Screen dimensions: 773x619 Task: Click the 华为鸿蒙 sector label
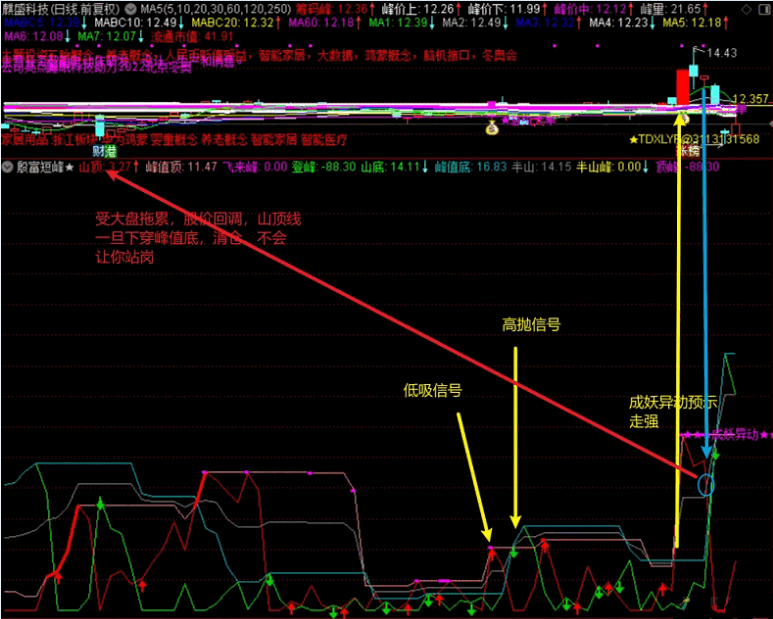(124, 139)
